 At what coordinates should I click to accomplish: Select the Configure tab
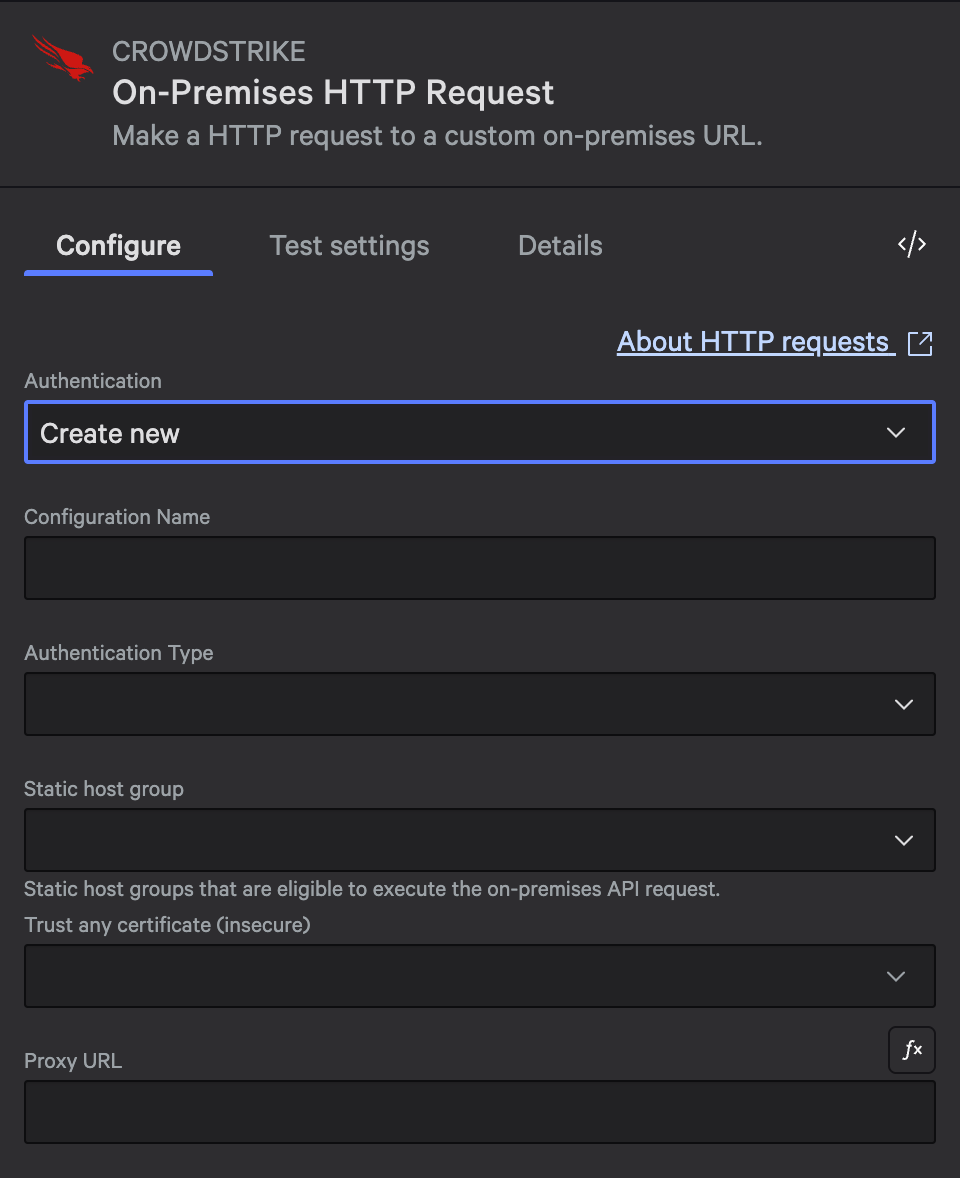coord(118,245)
